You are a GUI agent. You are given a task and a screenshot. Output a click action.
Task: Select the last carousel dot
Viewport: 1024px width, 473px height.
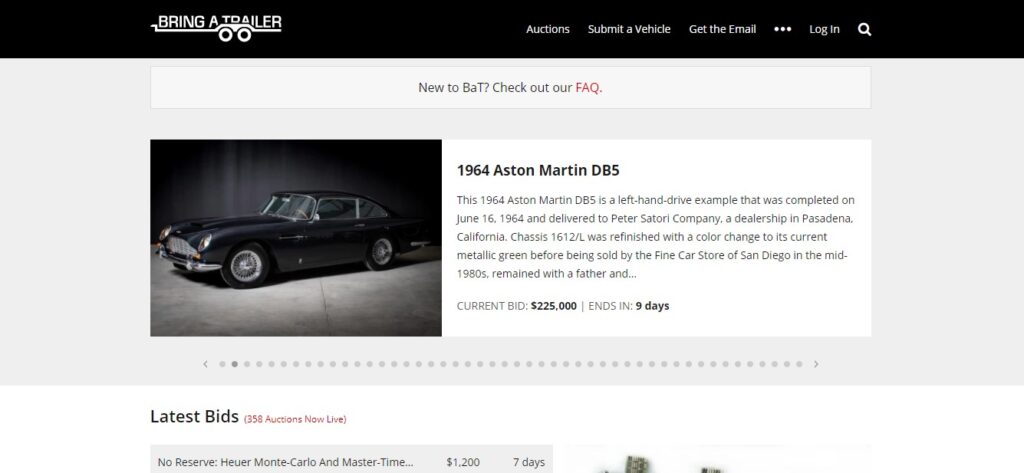point(799,364)
